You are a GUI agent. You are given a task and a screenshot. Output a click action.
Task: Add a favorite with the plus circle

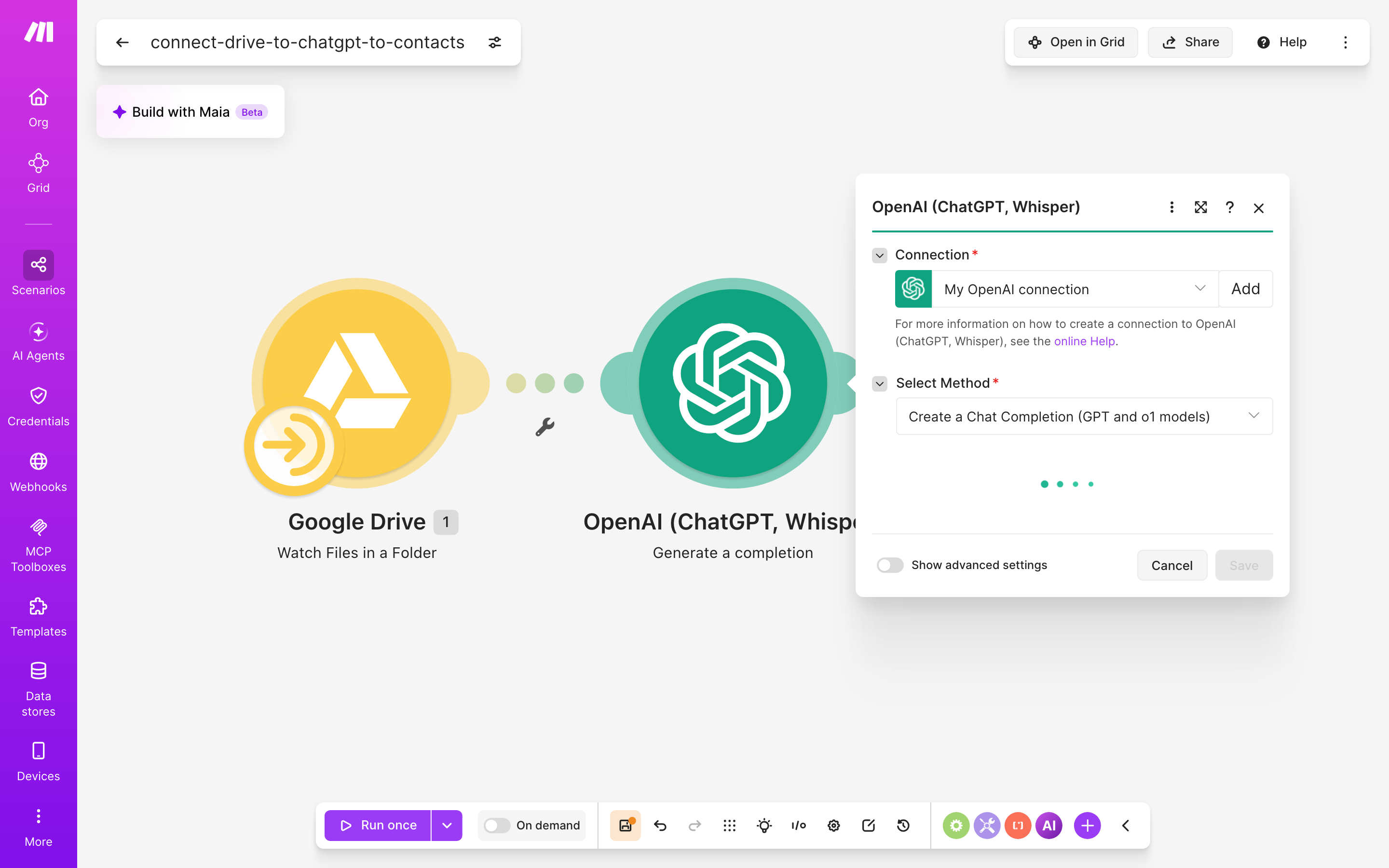coord(1088,826)
